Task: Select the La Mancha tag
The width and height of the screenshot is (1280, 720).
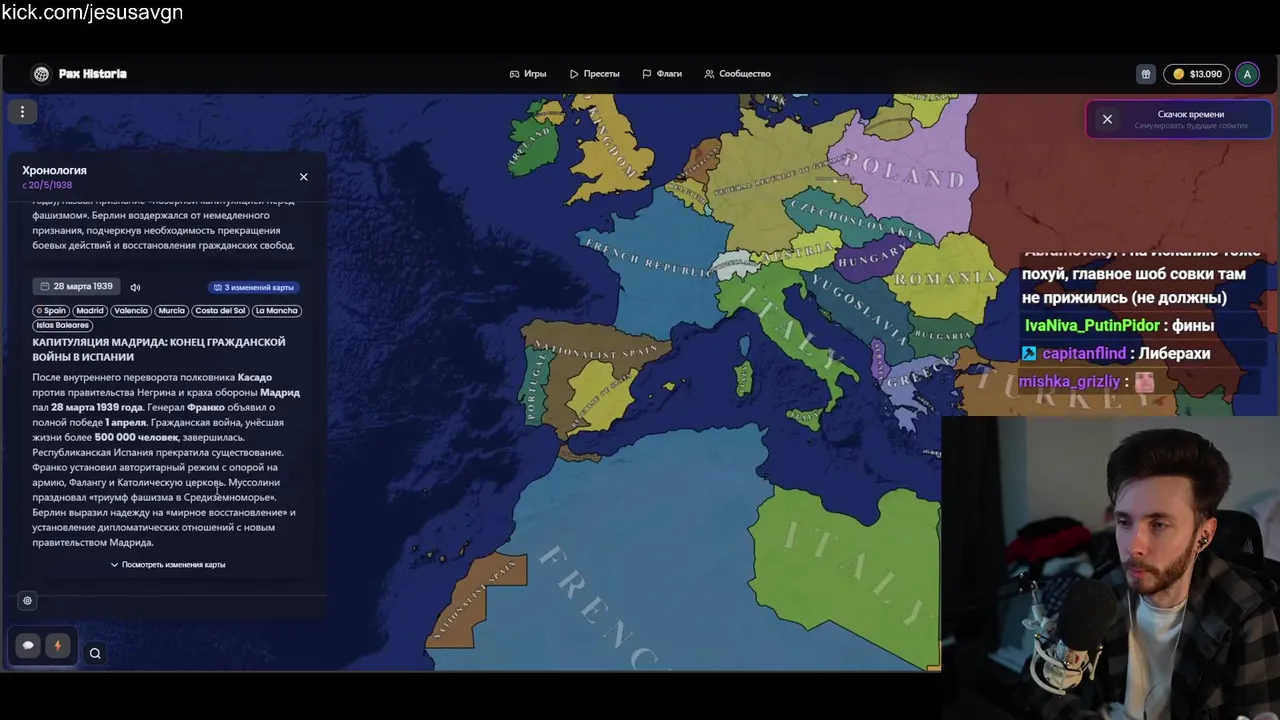Action: point(277,311)
